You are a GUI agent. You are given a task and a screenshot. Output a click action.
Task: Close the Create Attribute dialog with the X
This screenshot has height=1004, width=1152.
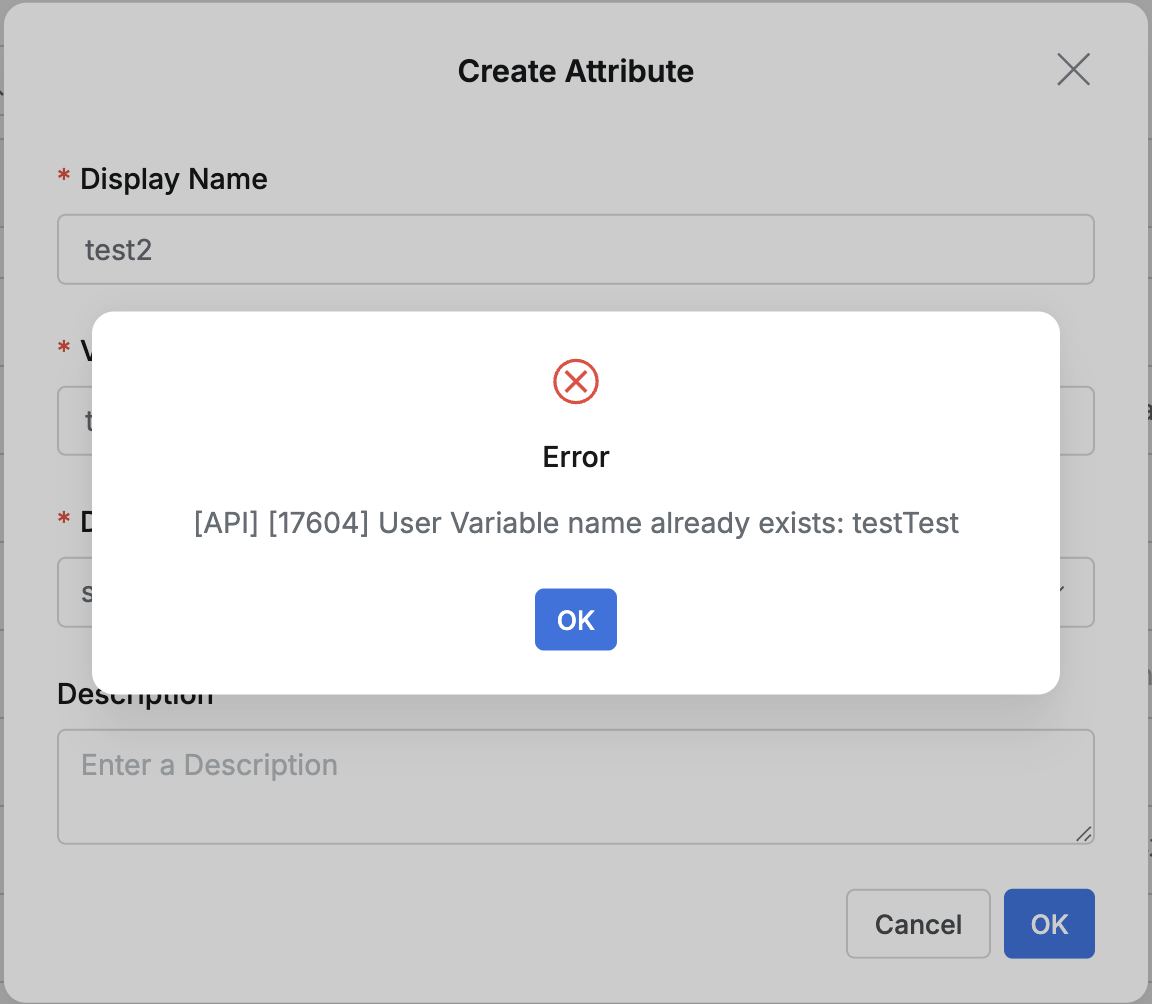pyautogui.click(x=1073, y=69)
